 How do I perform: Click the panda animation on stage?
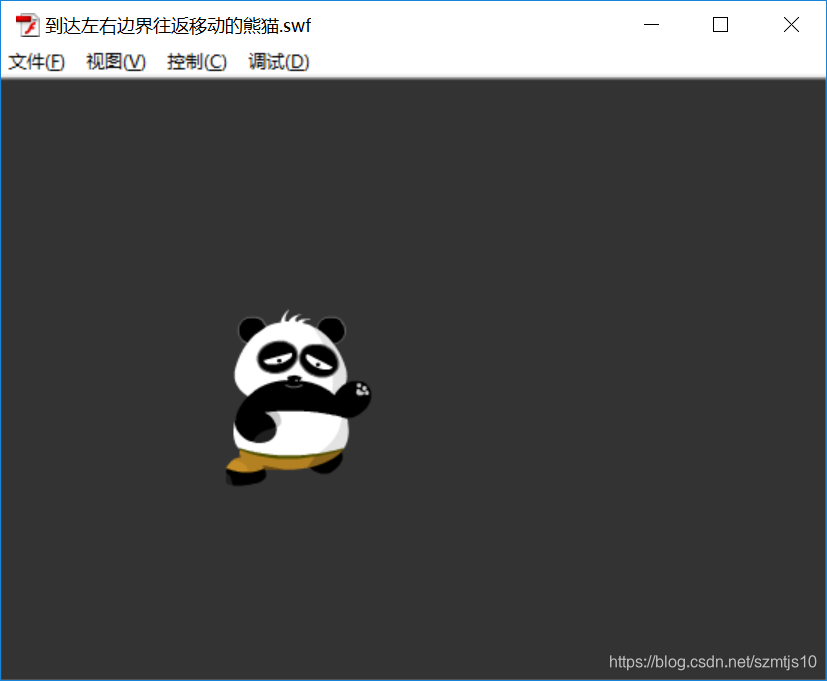298,398
